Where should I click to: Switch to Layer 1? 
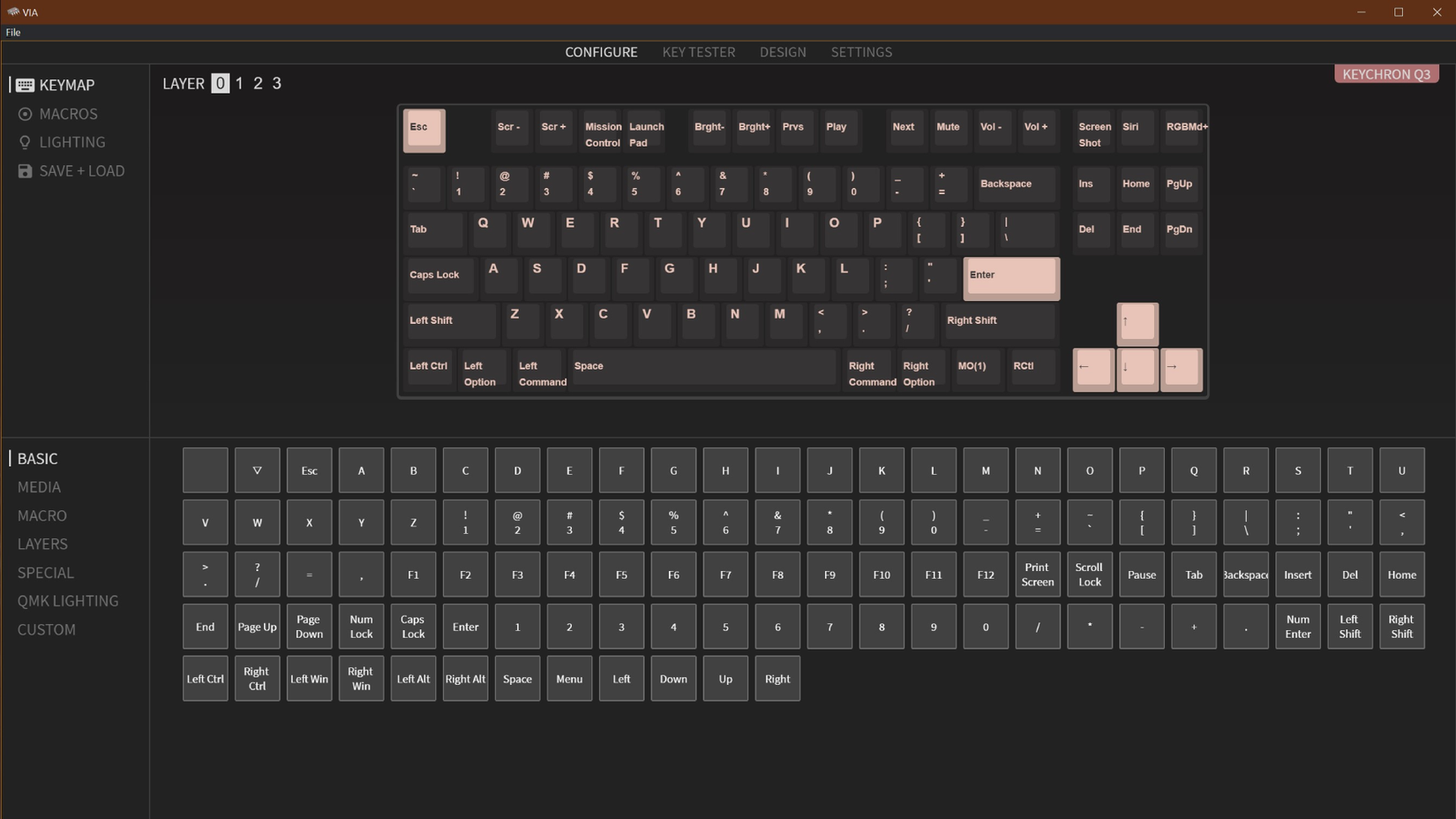click(238, 83)
